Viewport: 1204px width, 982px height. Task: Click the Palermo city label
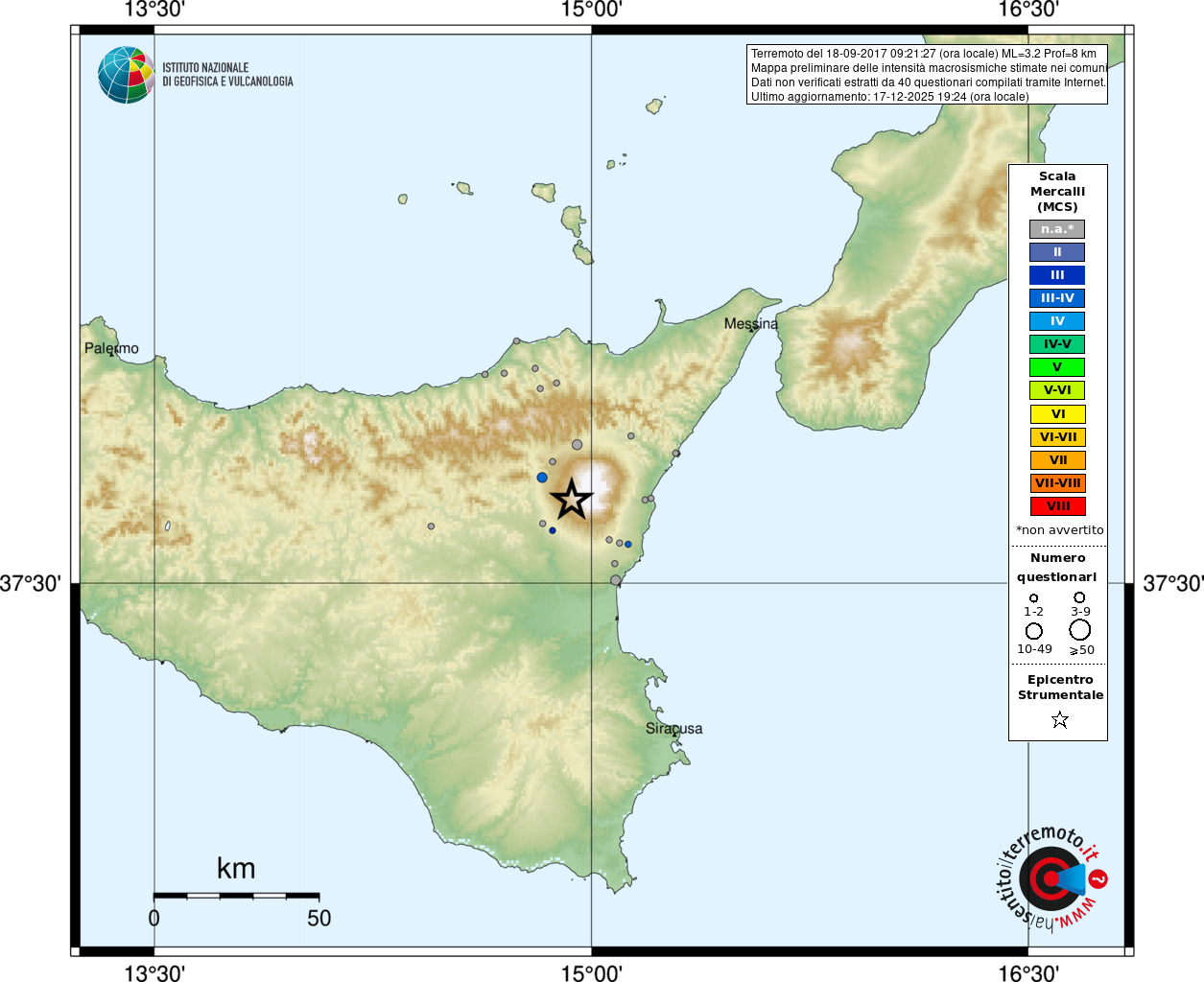111,348
